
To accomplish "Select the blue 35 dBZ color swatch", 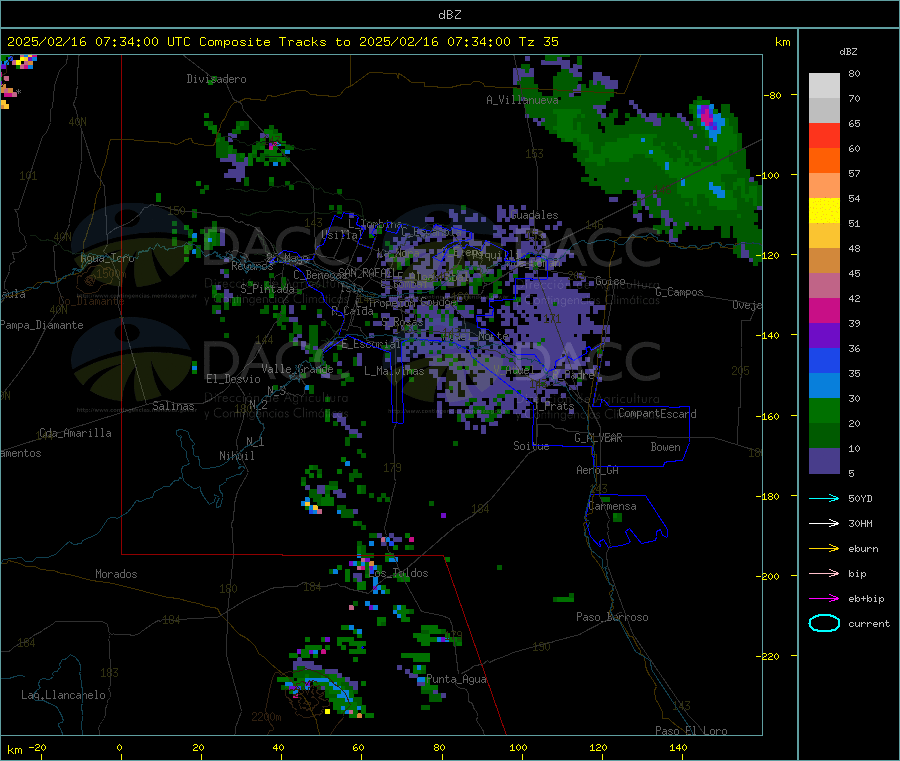I will tap(824, 360).
